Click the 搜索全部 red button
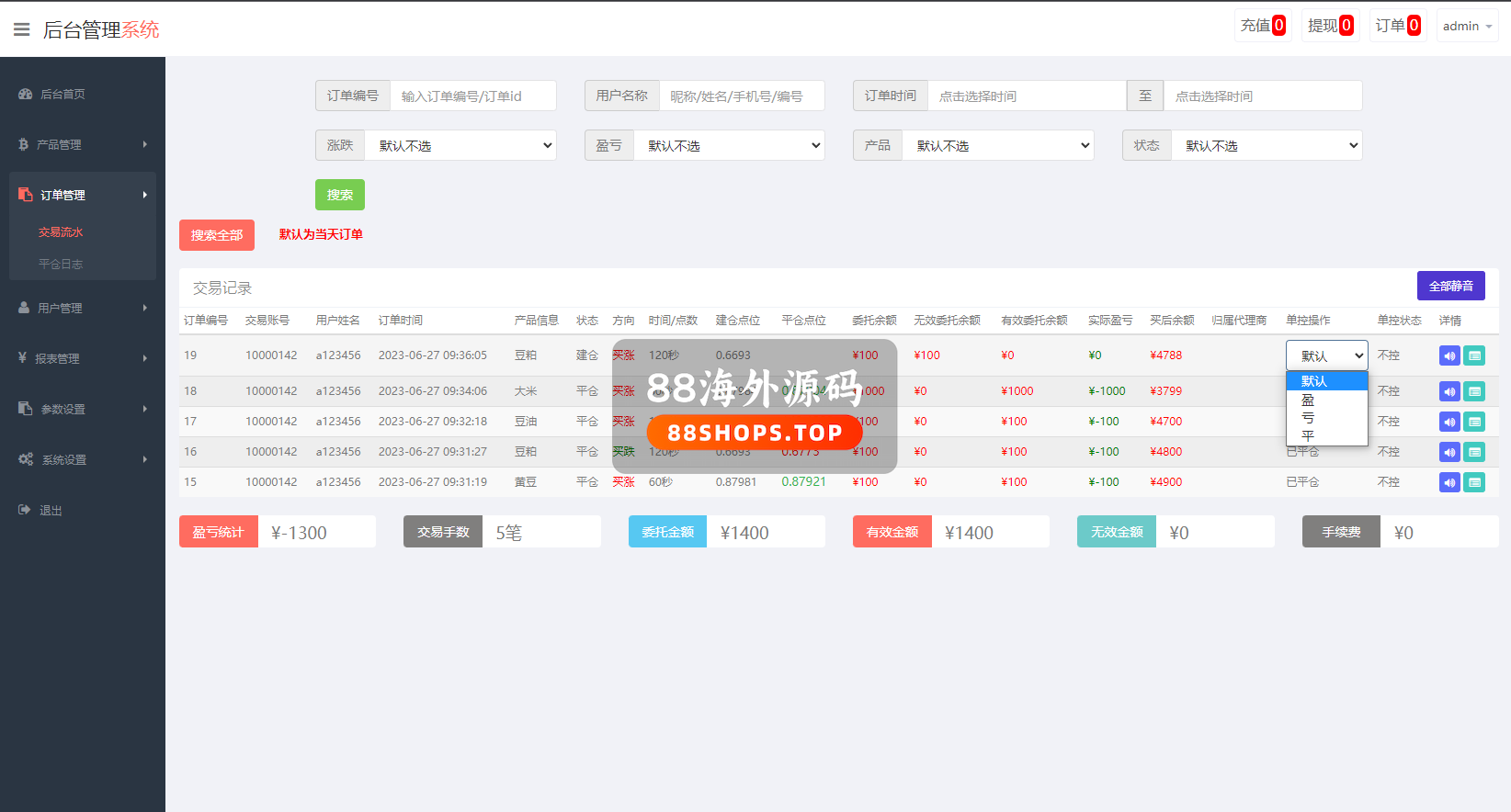 click(217, 235)
